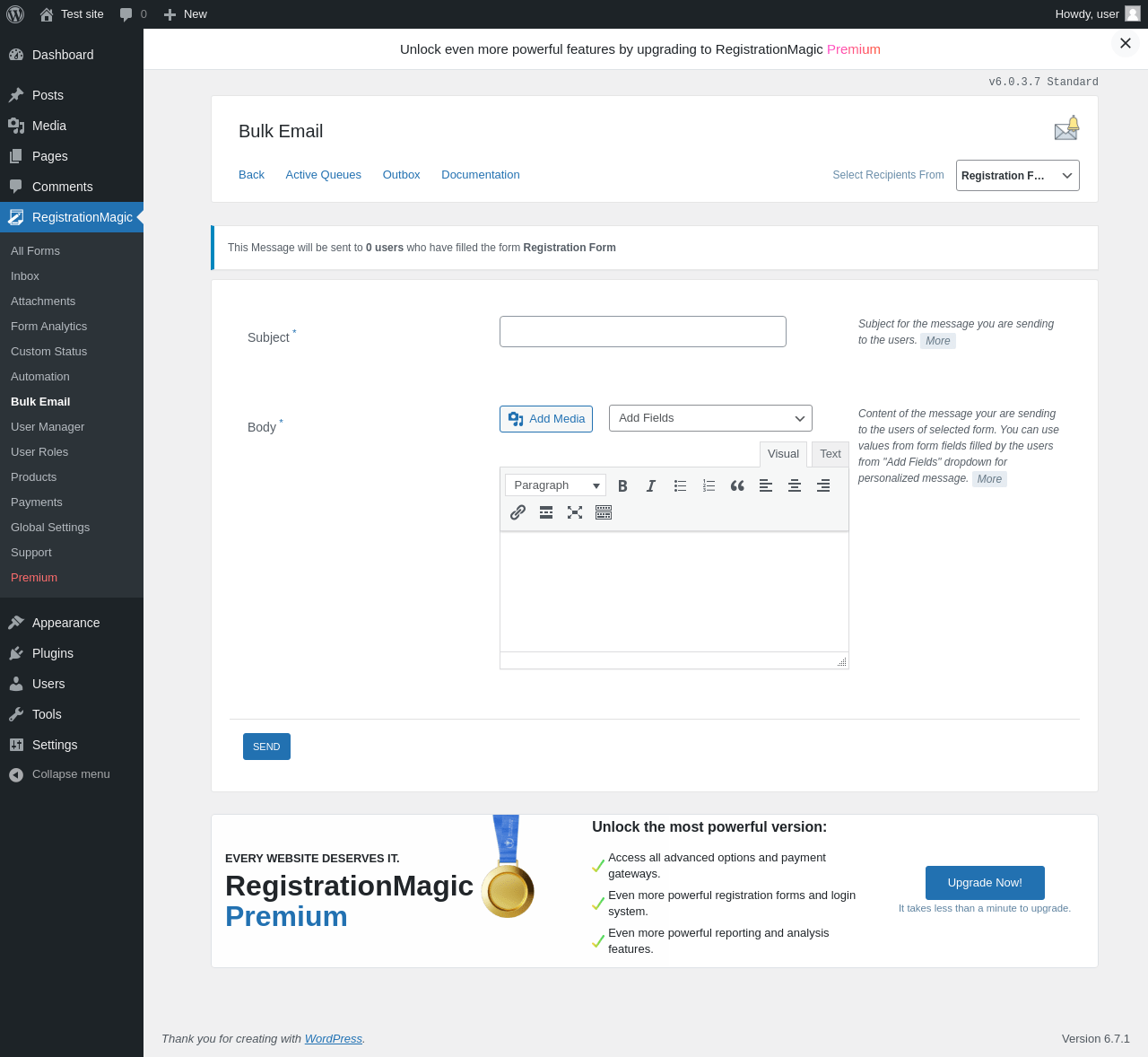1148x1057 pixels.
Task: Add a blockquote to the body
Action: click(x=737, y=485)
